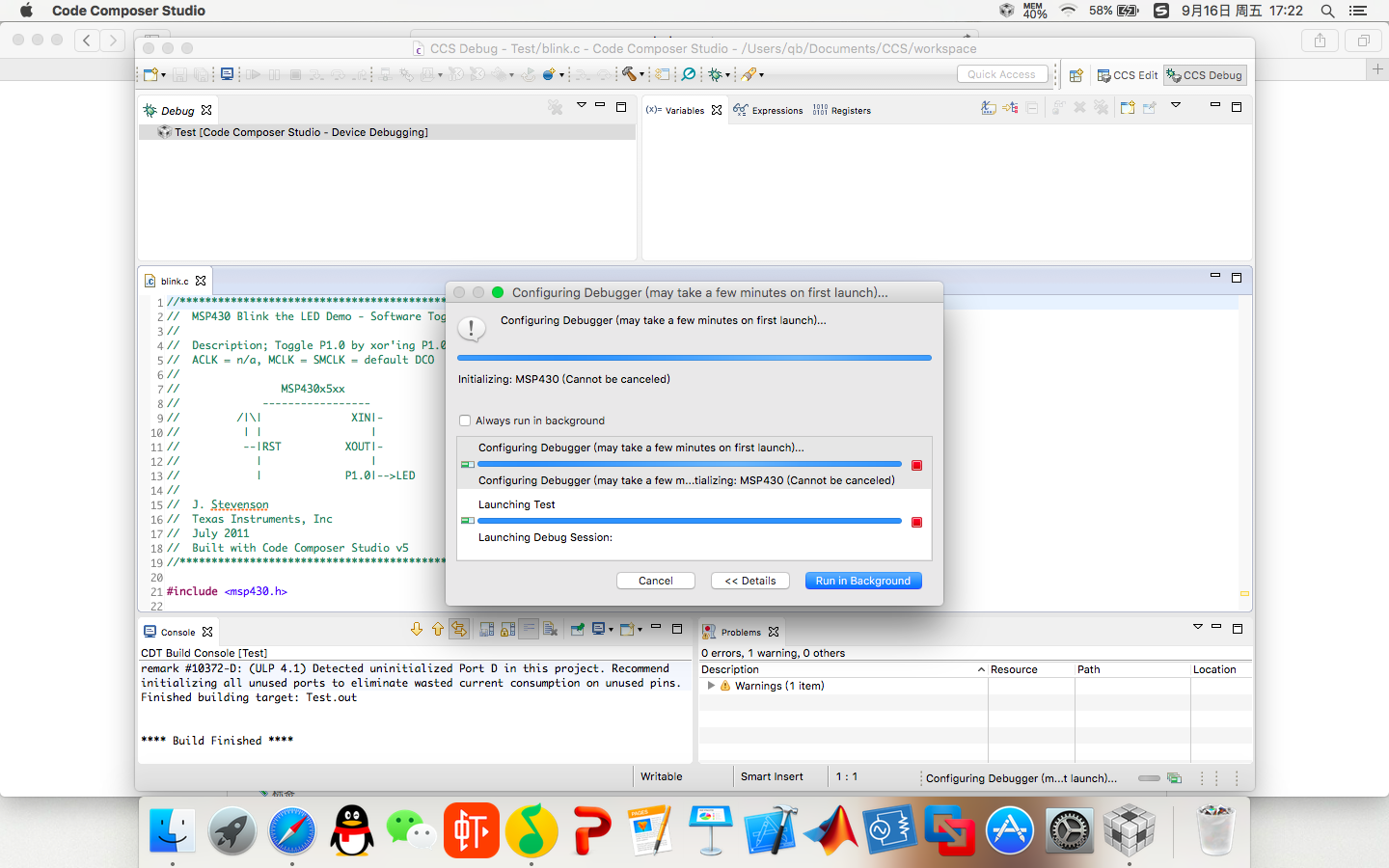Screen dimensions: 1389x868
Task: Click the Open Perspective icon beside CCS Edit
Action: point(1076,75)
